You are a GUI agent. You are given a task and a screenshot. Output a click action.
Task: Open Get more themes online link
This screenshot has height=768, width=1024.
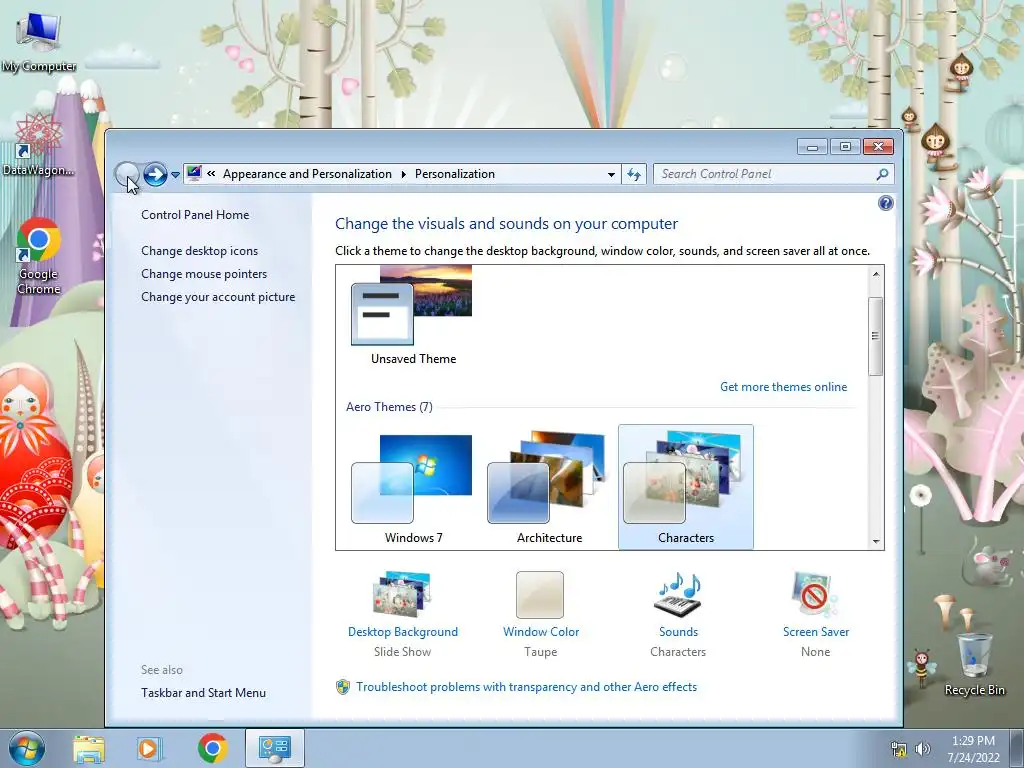783,387
